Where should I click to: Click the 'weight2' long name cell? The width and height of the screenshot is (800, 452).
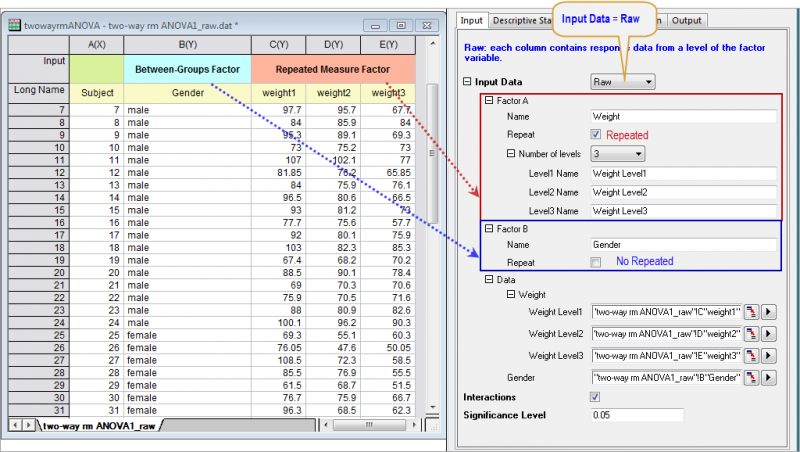[x=333, y=93]
